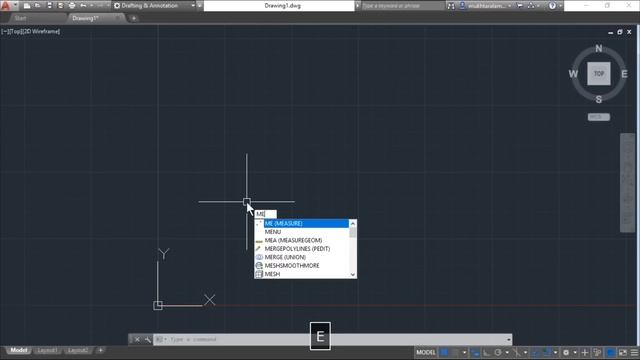Select MERGE (UNION) from the suggestion list

302,257
